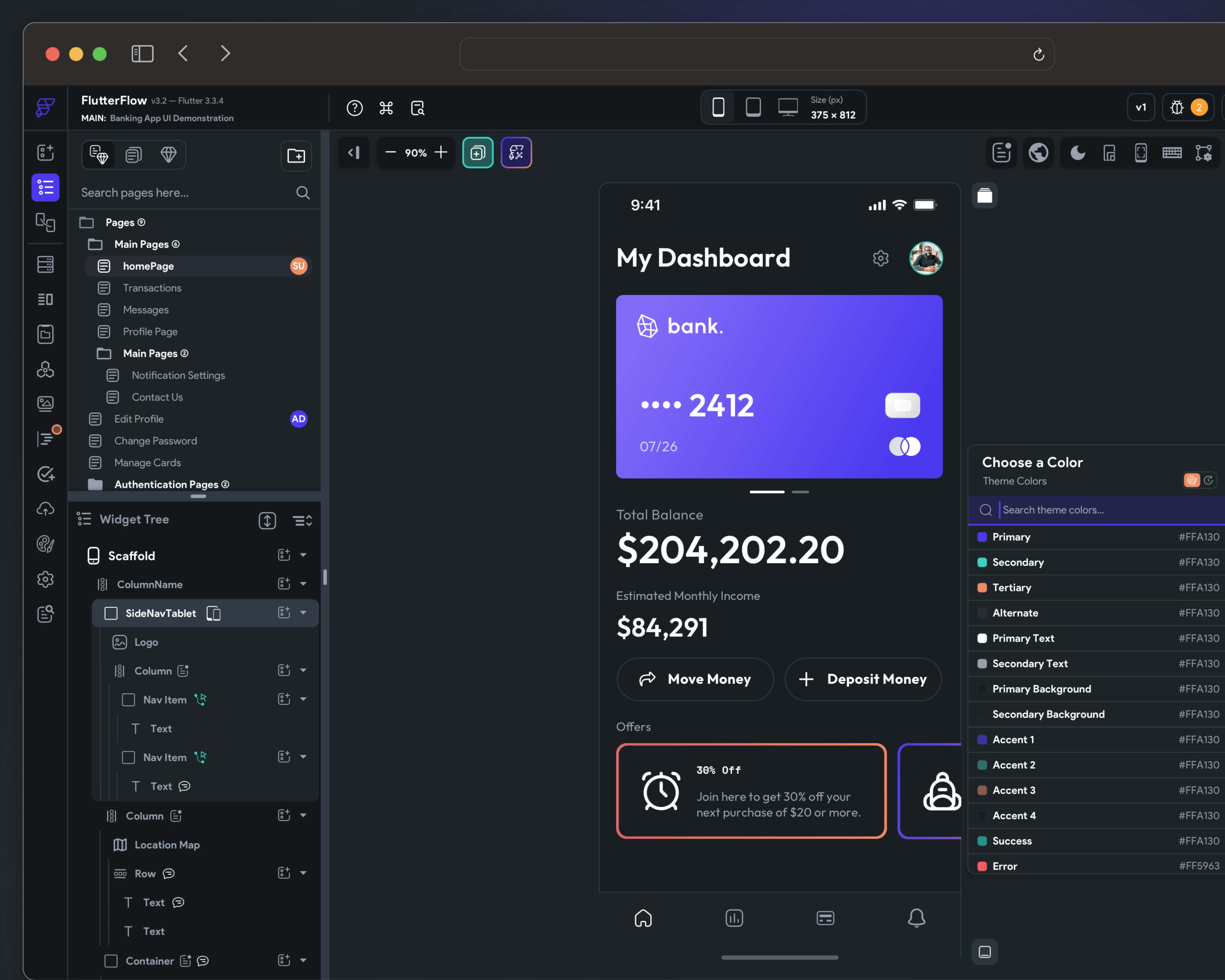Click the dark mode moon icon
Image resolution: width=1225 pixels, height=980 pixels.
pos(1077,153)
